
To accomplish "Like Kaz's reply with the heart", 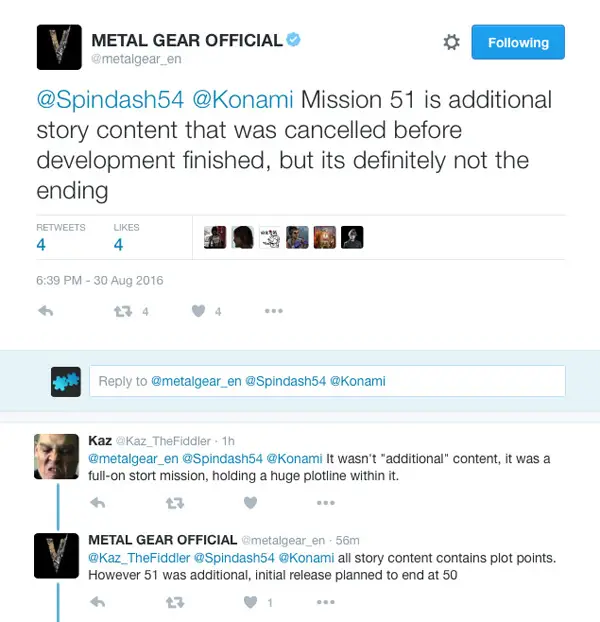I will (250, 503).
